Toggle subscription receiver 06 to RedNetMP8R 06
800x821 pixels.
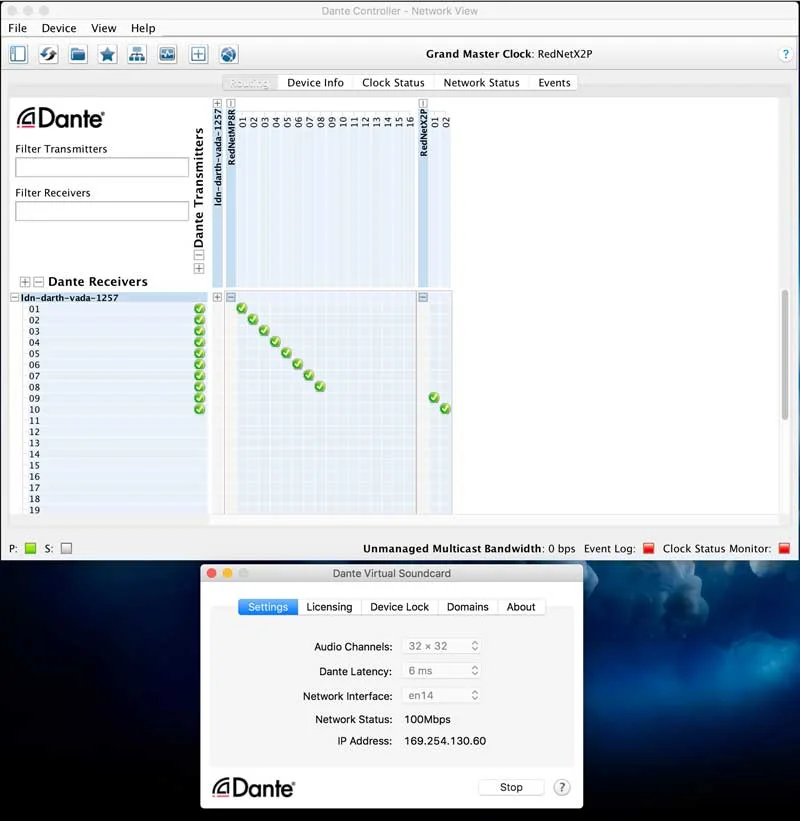(x=297, y=364)
